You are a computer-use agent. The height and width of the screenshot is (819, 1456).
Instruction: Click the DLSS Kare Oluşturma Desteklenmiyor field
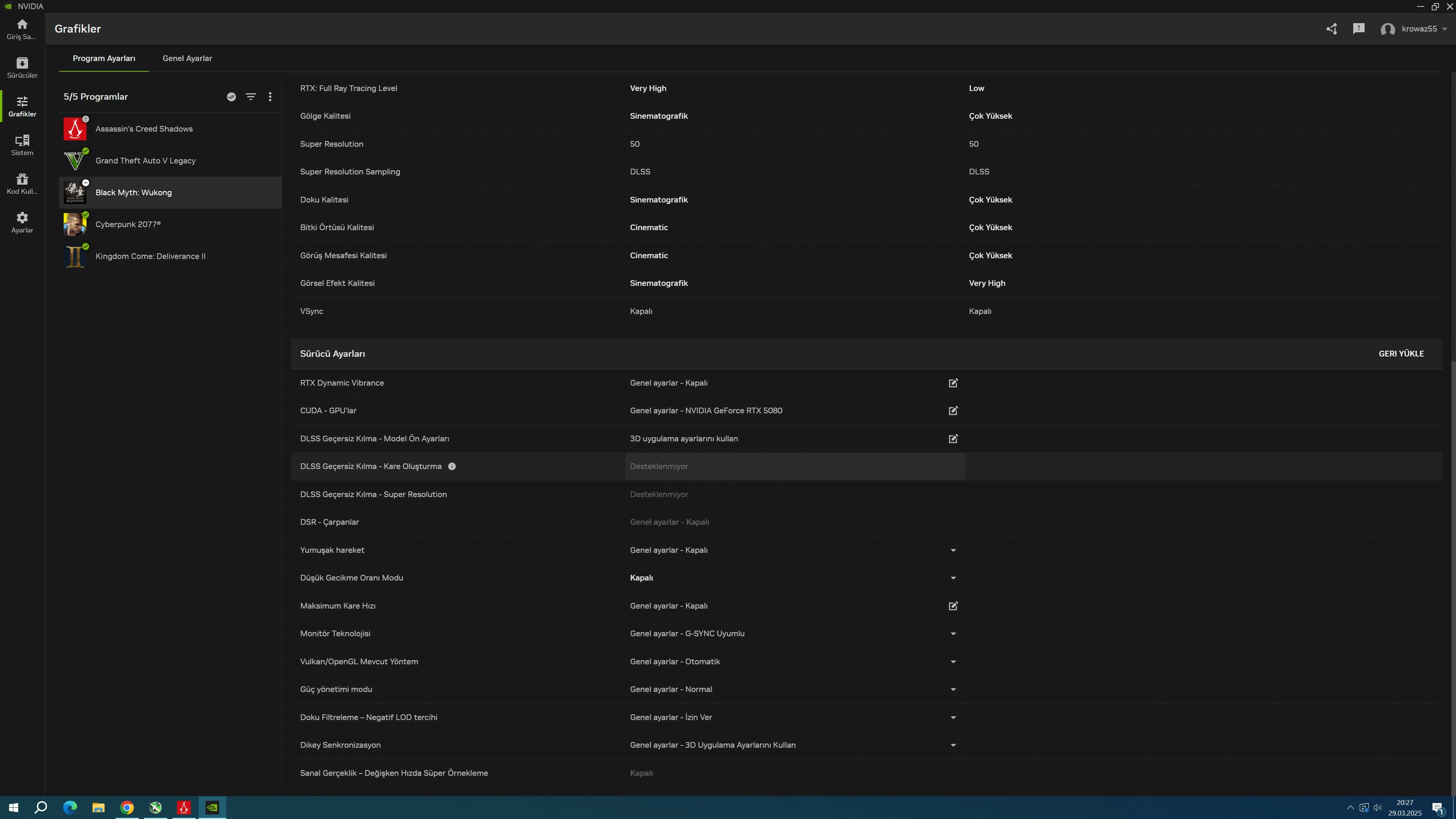795,466
